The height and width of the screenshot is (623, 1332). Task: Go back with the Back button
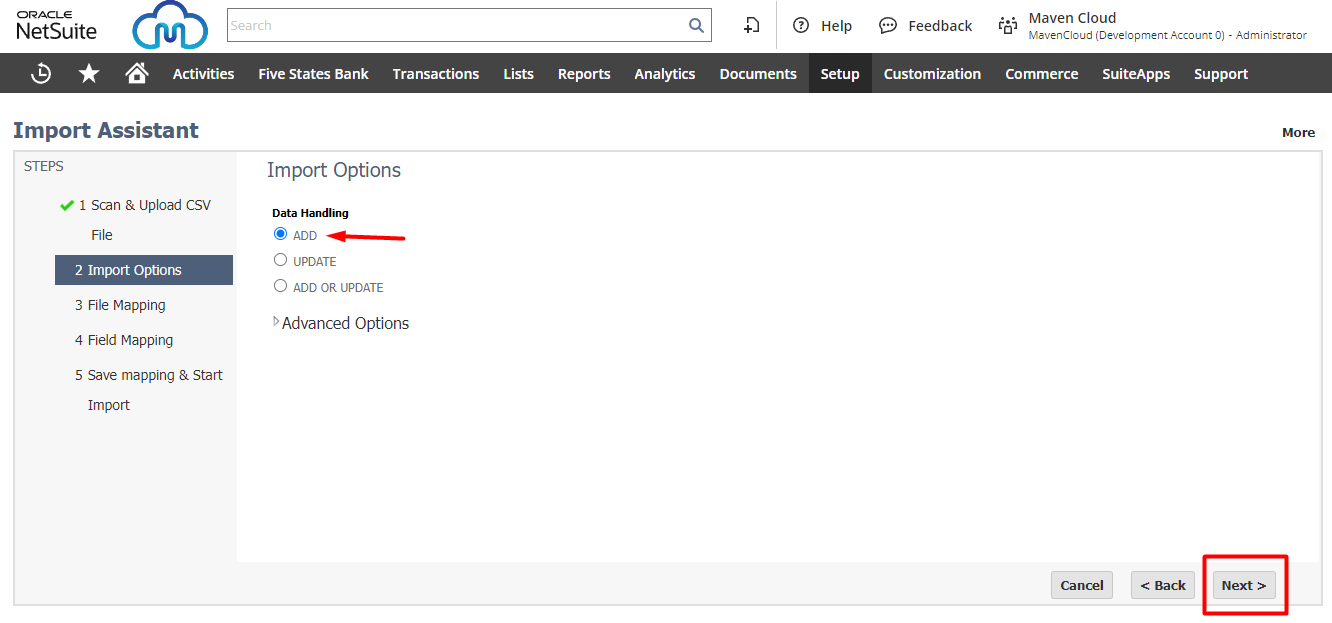(1162, 585)
